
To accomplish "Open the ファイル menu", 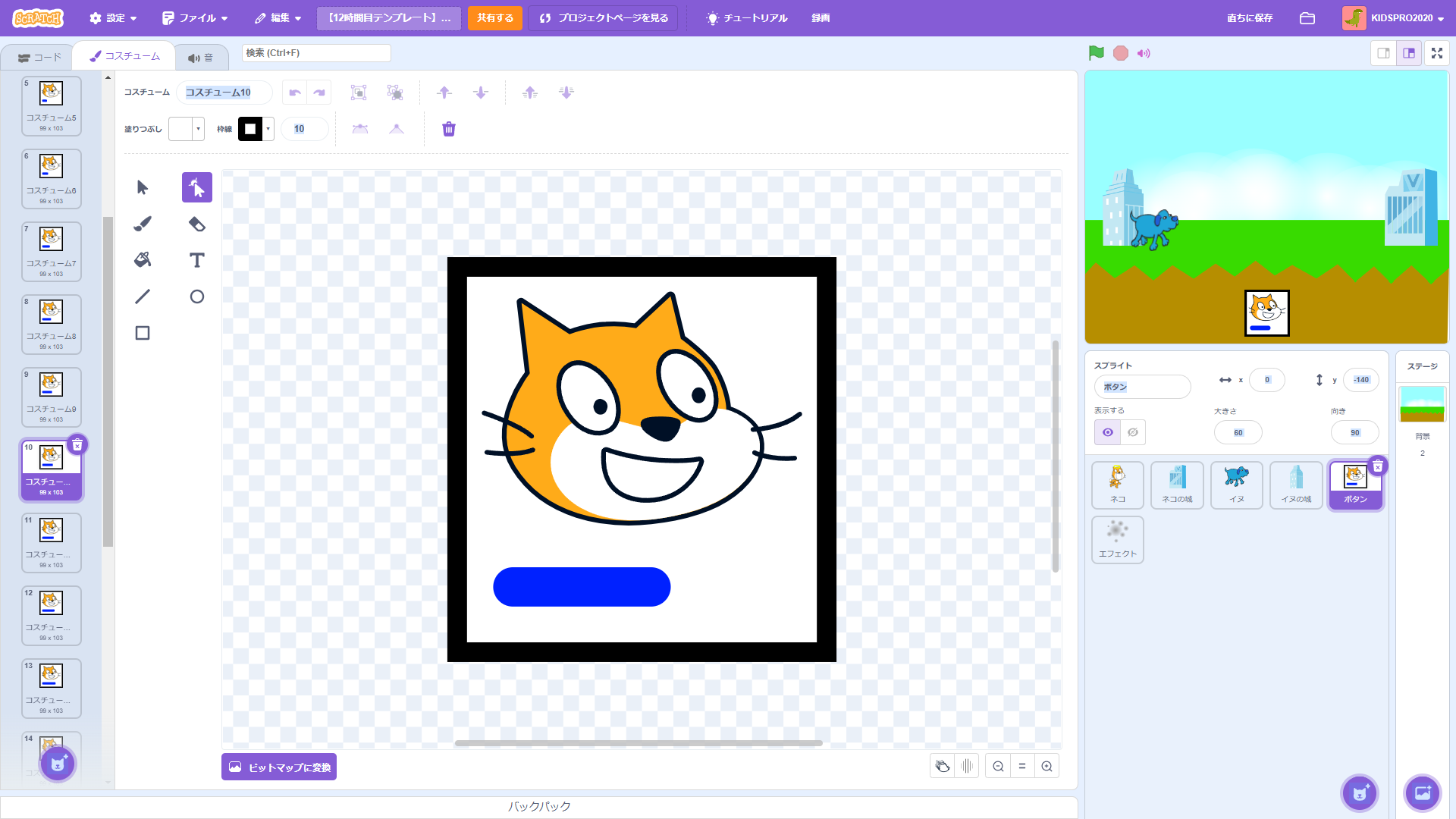I will (x=196, y=18).
